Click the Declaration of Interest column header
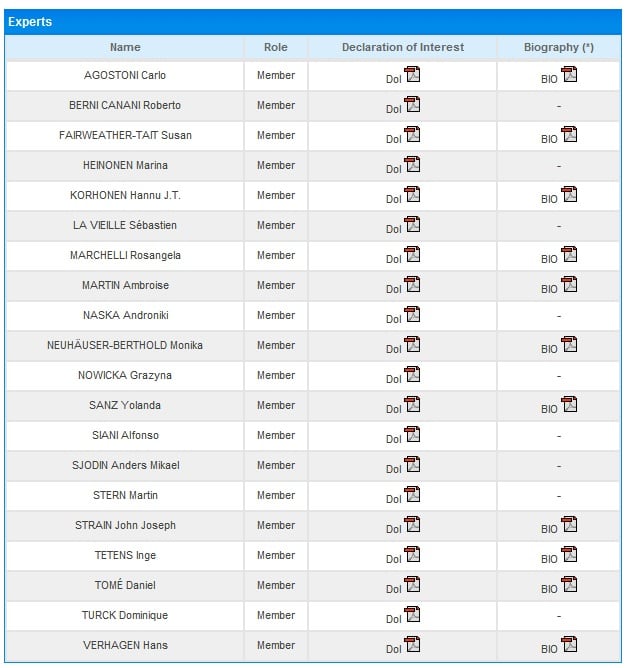This screenshot has width=629, height=668. [403, 47]
